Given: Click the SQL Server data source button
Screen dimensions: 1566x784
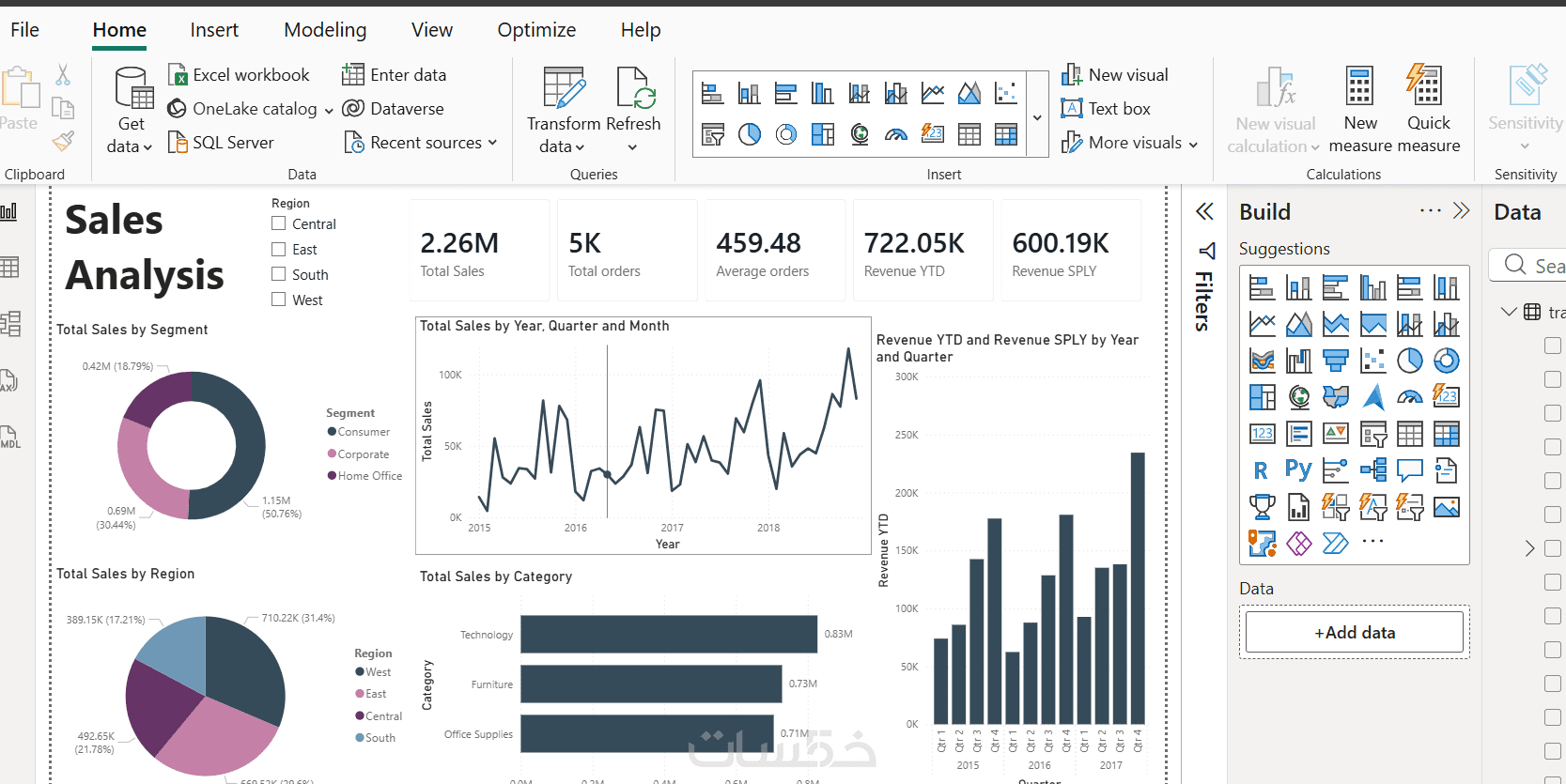Looking at the screenshot, I should [x=221, y=143].
